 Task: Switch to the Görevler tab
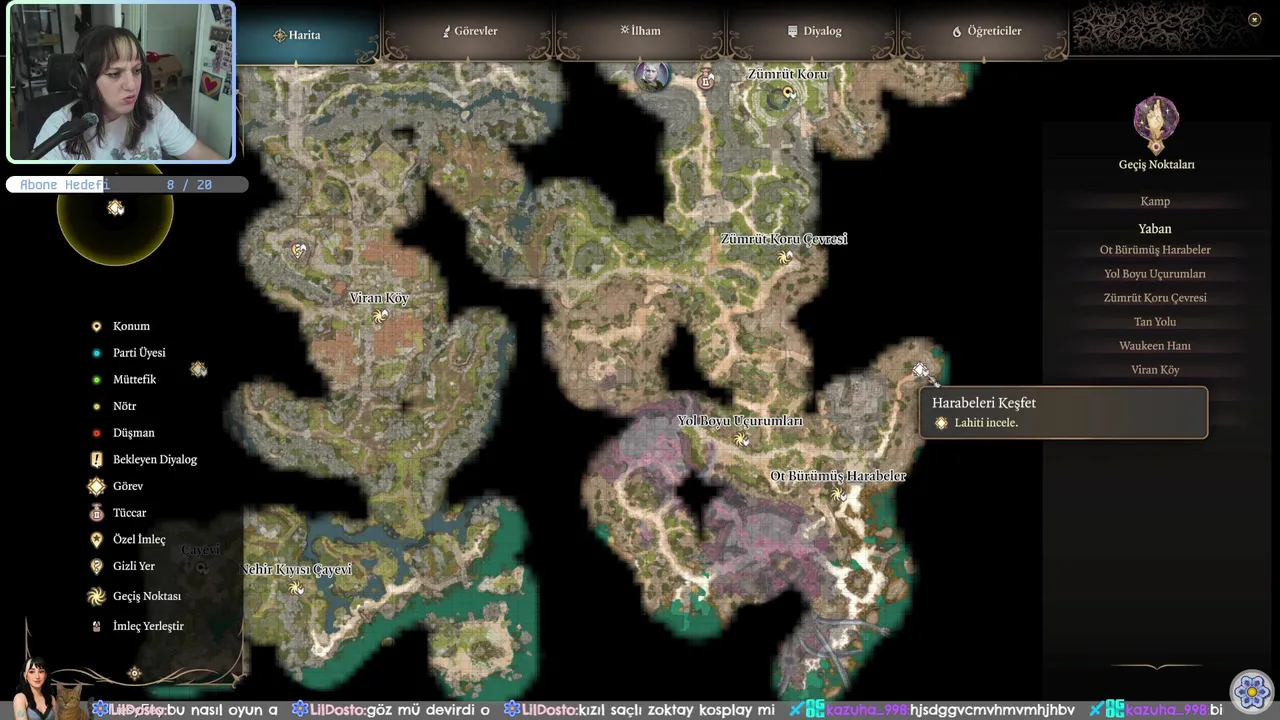pos(470,31)
